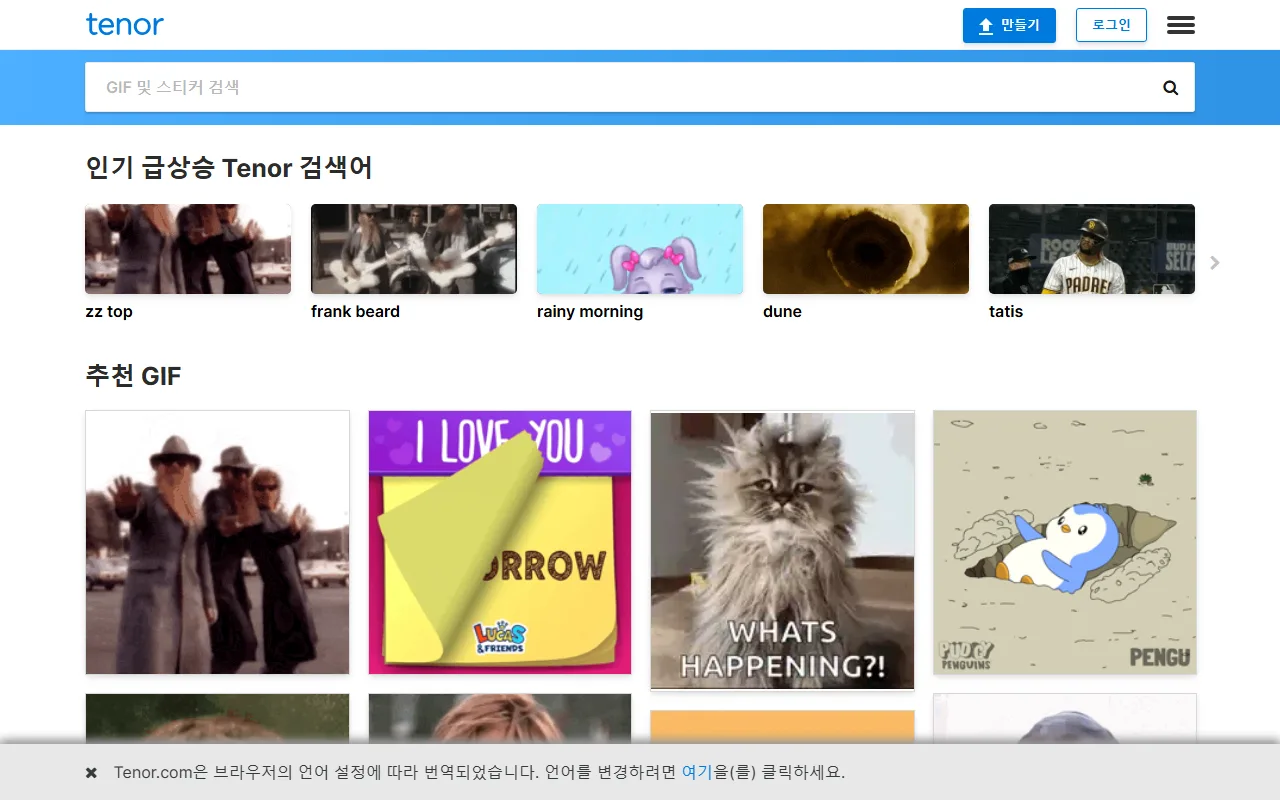Open the featured GIF of three men waving

[x=217, y=542]
